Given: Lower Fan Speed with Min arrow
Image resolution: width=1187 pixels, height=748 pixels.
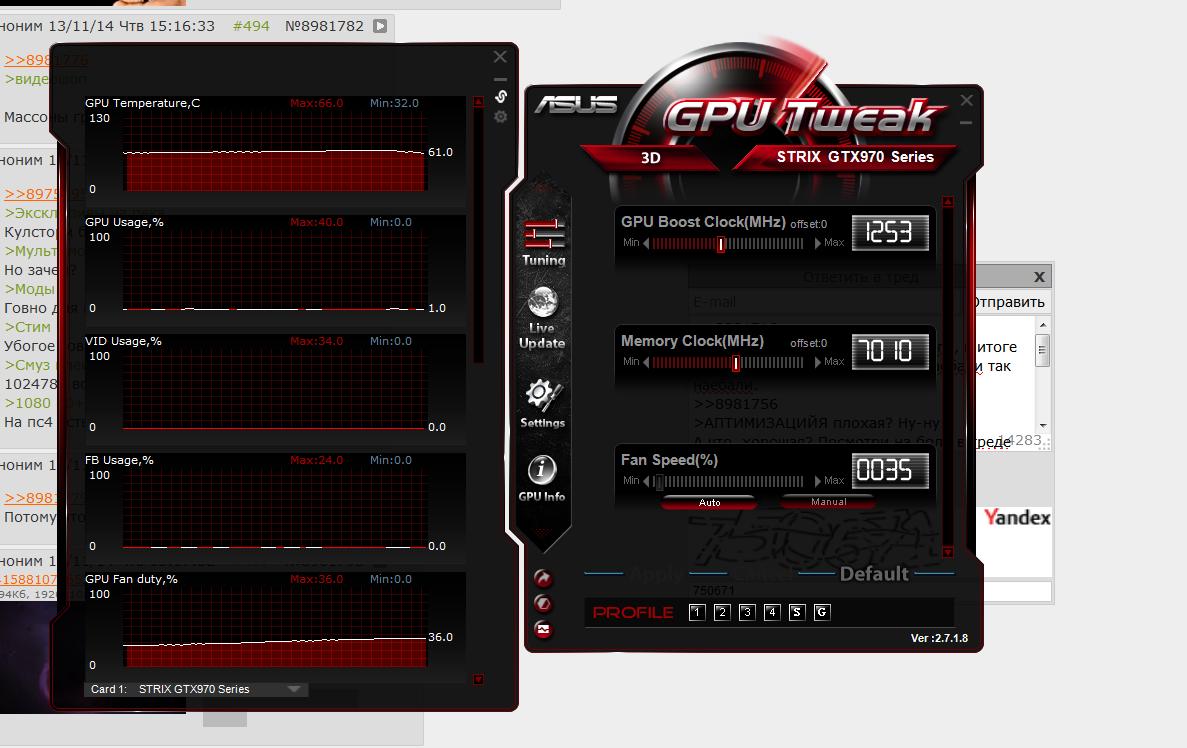Looking at the screenshot, I should (x=646, y=481).
